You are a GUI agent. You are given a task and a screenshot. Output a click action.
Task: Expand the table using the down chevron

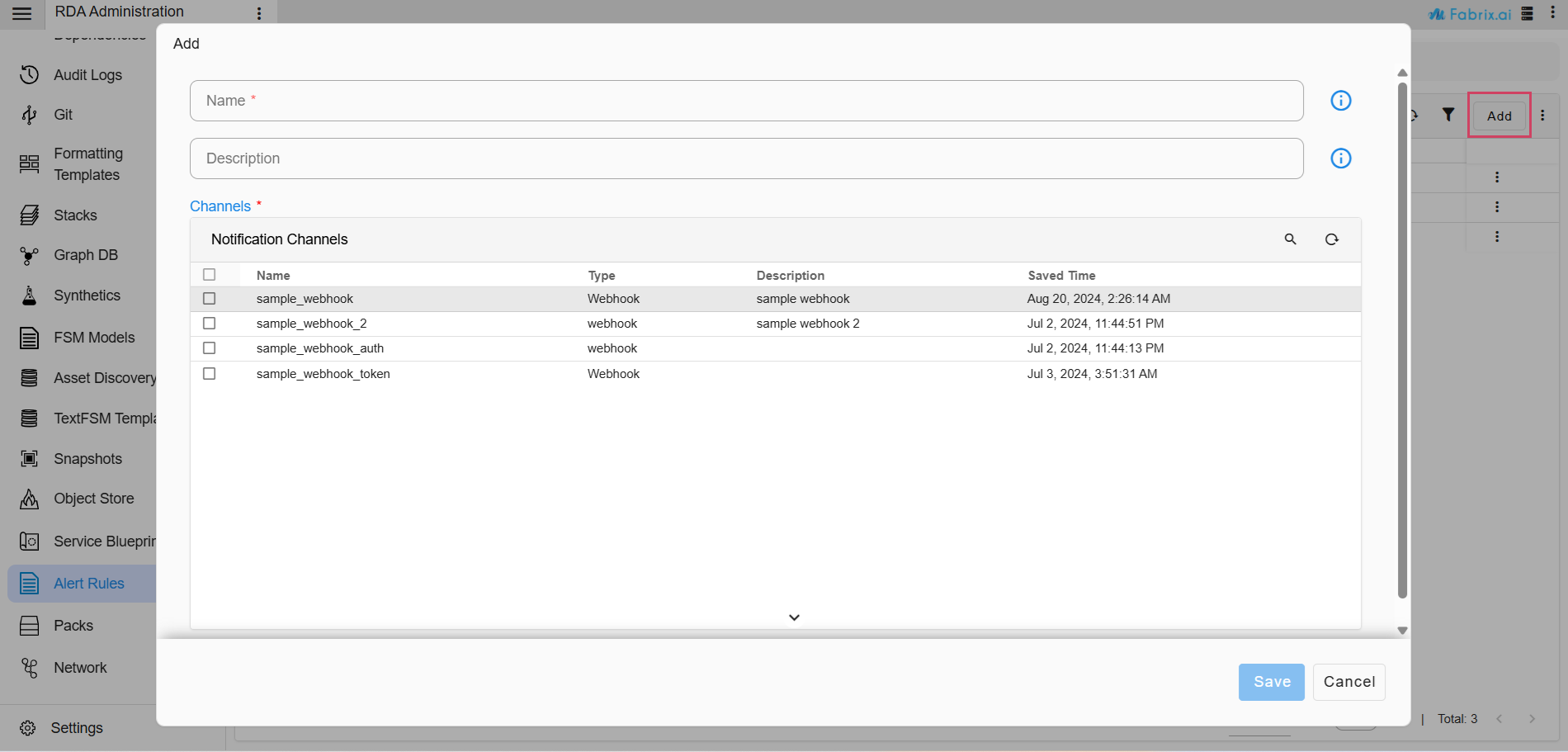click(794, 617)
